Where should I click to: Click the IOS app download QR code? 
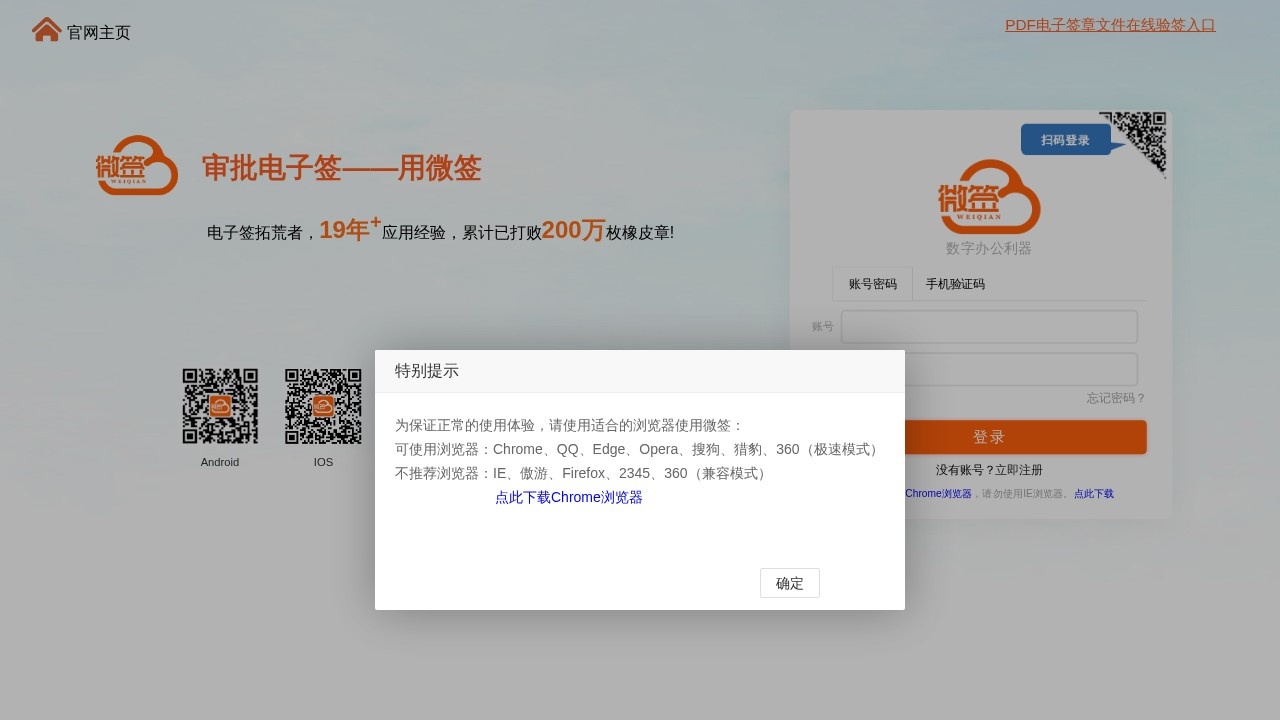tap(323, 405)
